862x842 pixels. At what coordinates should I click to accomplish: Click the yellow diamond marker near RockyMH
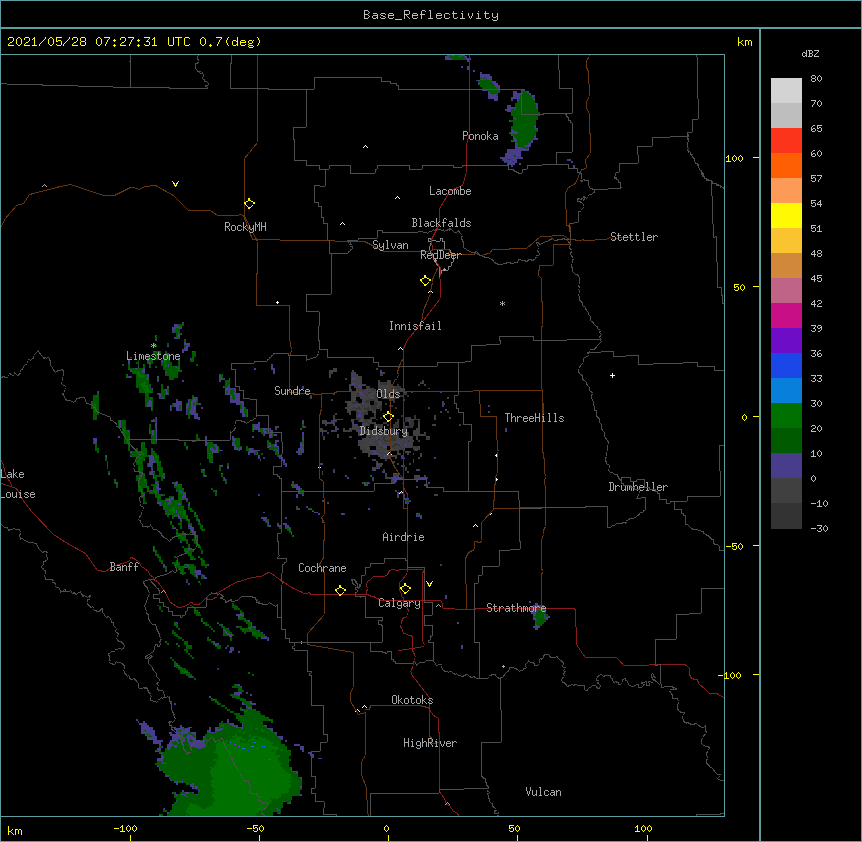249,203
